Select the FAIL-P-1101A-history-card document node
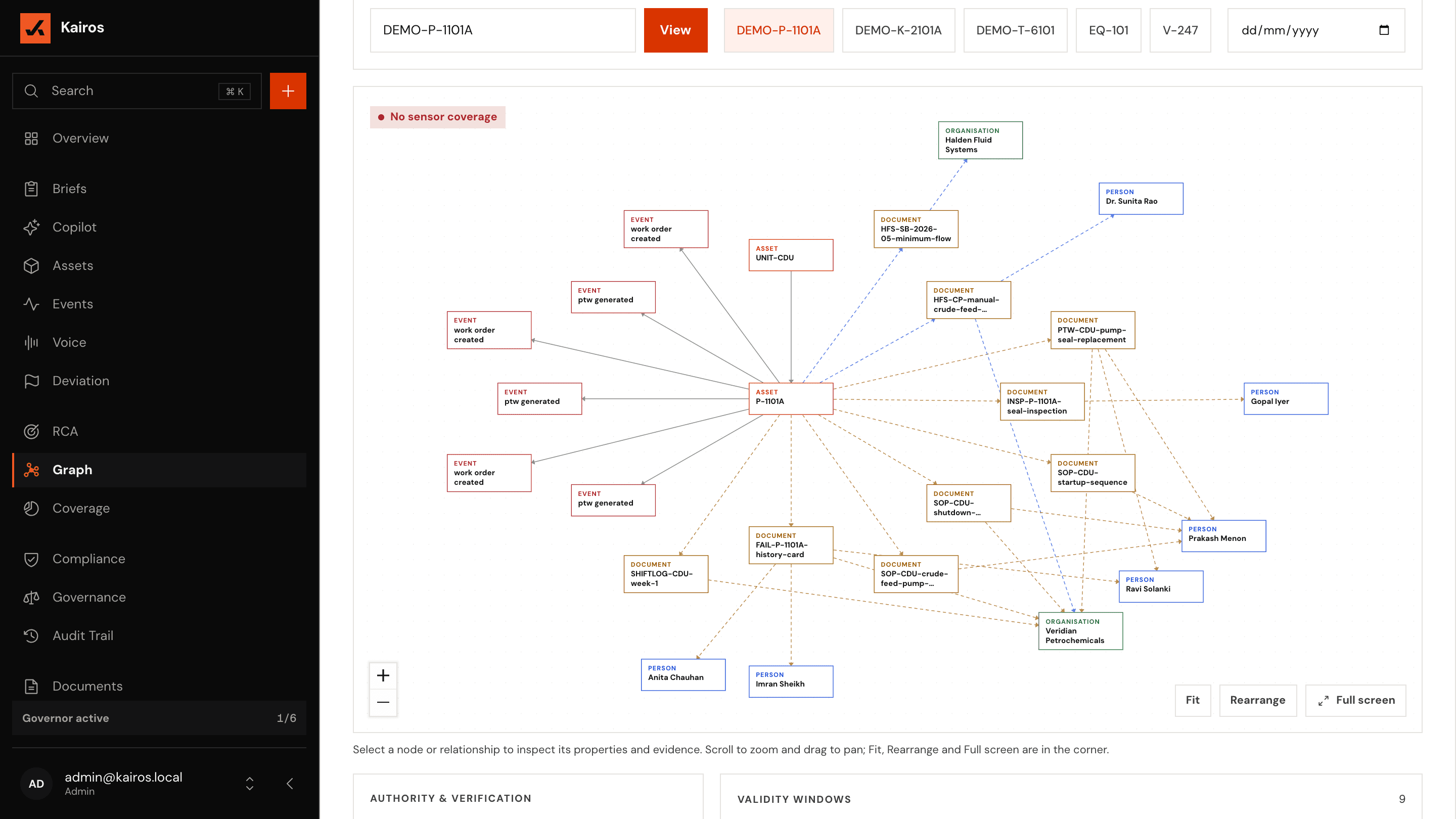This screenshot has height=819, width=1456. (x=791, y=545)
